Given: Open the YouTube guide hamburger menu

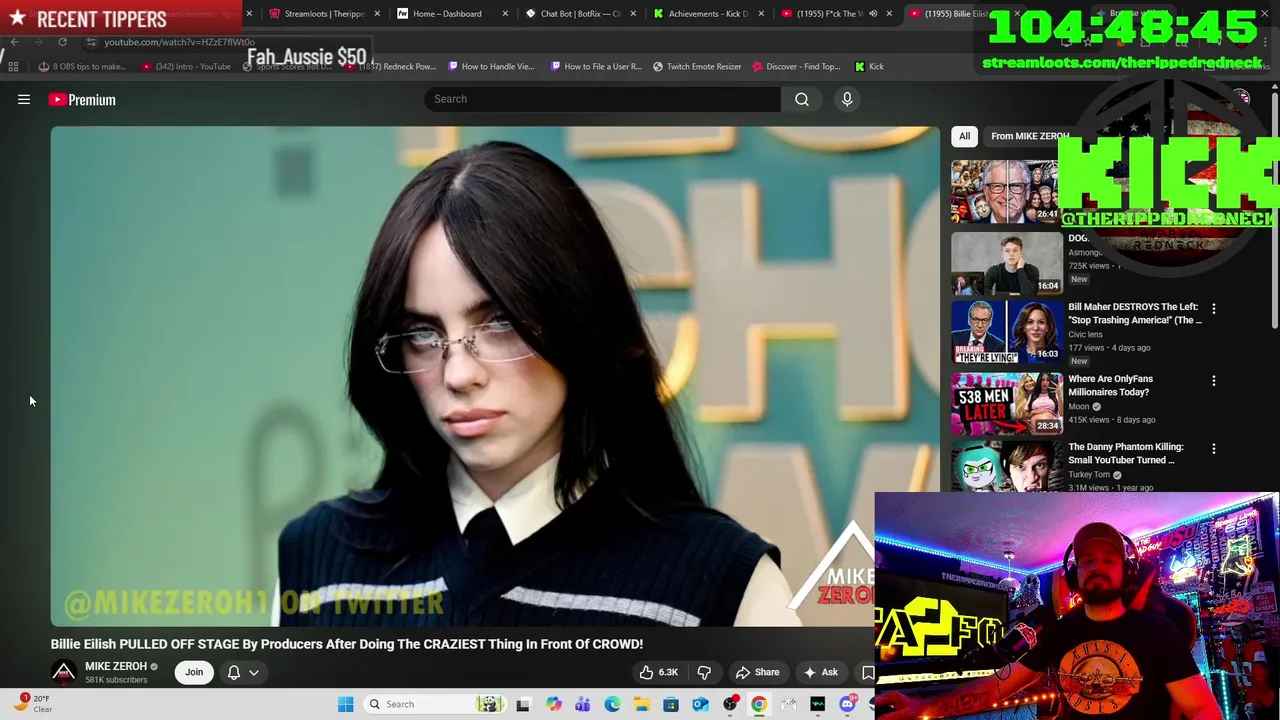Looking at the screenshot, I should coord(24,99).
